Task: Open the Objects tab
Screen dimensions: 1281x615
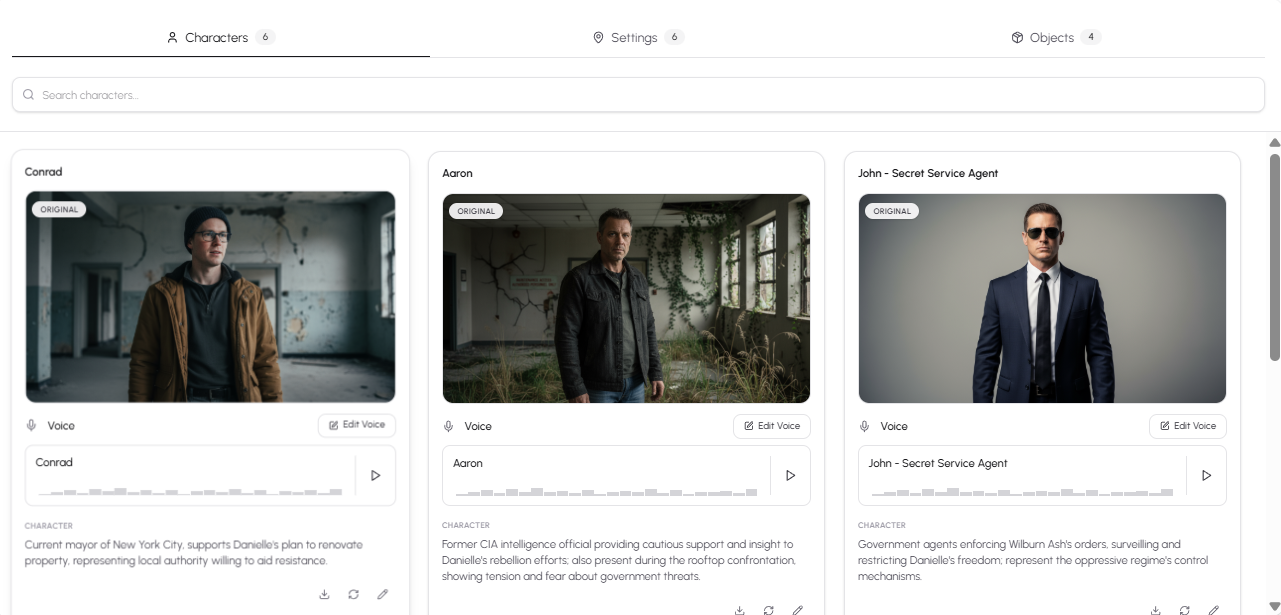Action: click(1056, 37)
